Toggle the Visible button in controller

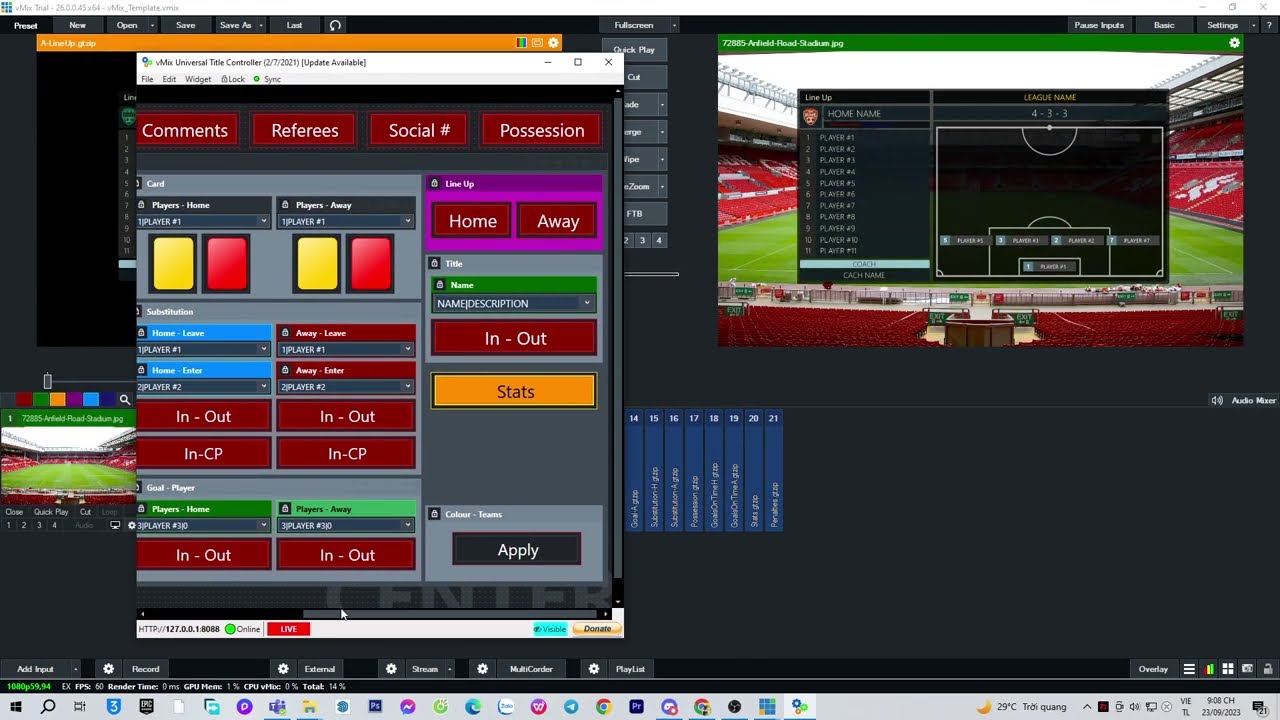(550, 629)
